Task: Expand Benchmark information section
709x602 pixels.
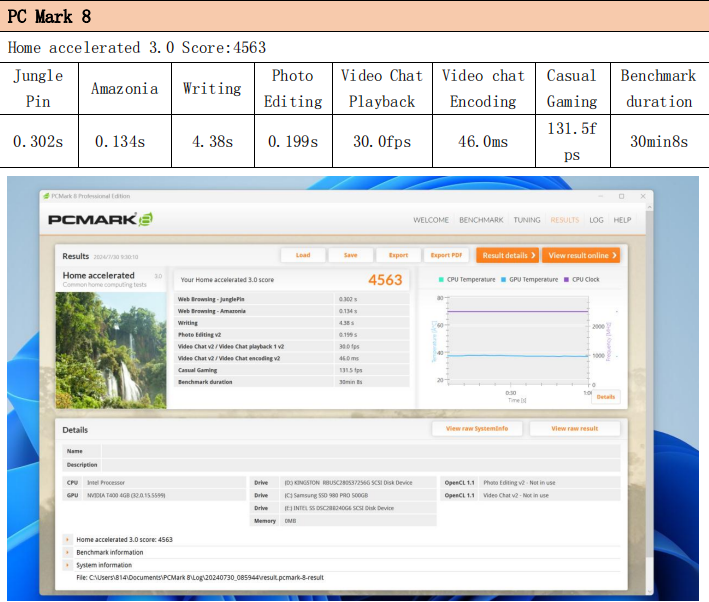Action: [67, 552]
